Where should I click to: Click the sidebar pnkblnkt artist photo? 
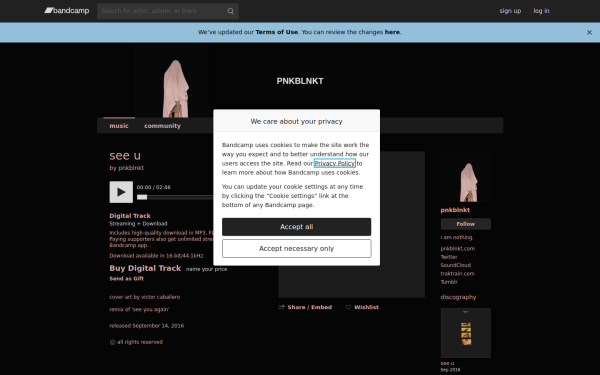click(x=466, y=176)
